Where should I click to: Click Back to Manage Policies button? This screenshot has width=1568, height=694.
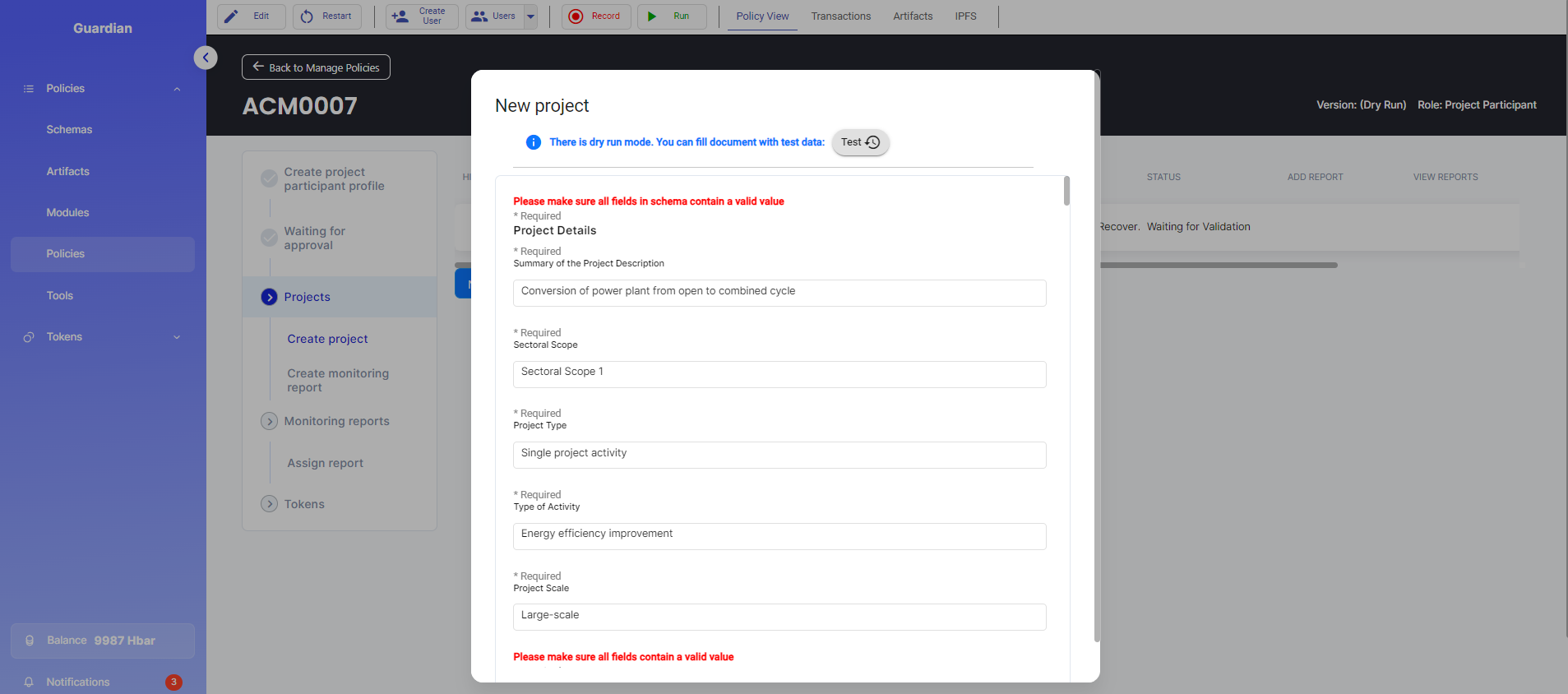click(x=316, y=67)
